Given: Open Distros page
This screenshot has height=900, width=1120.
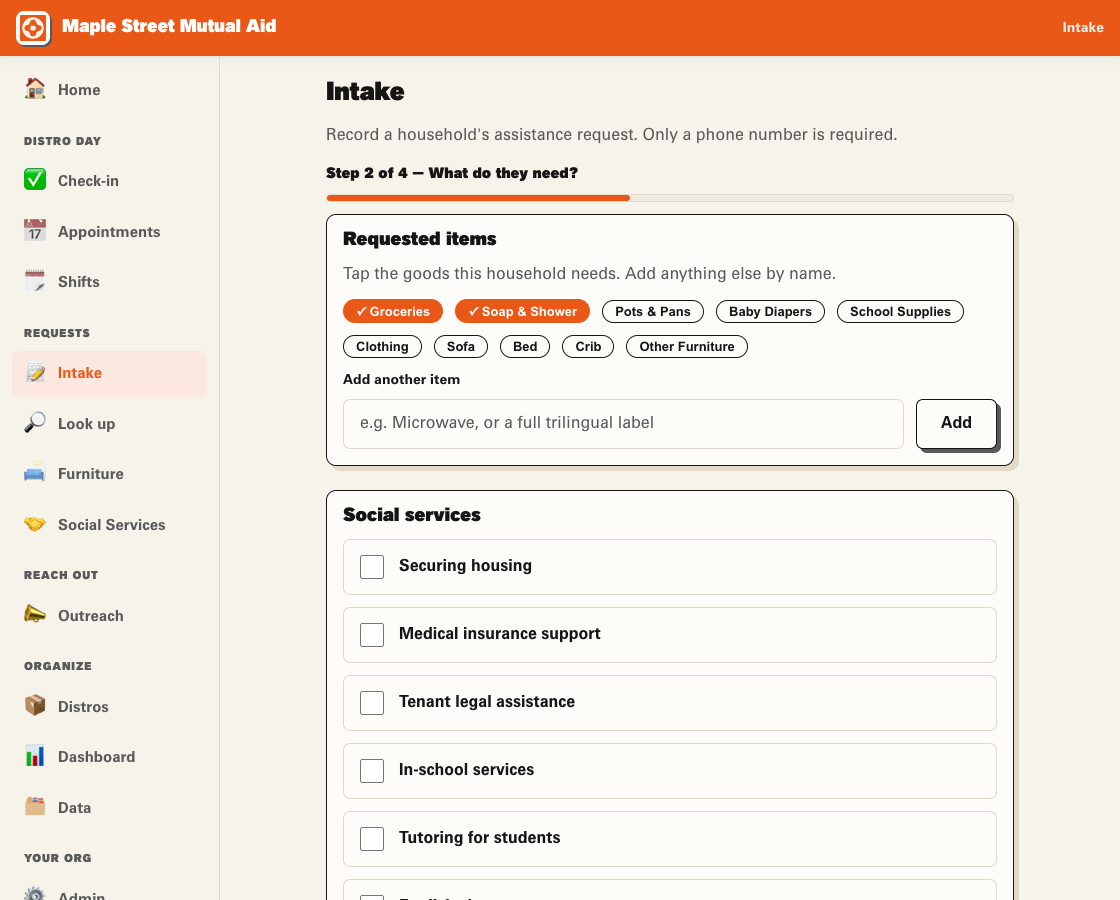Looking at the screenshot, I should click(x=109, y=706).
